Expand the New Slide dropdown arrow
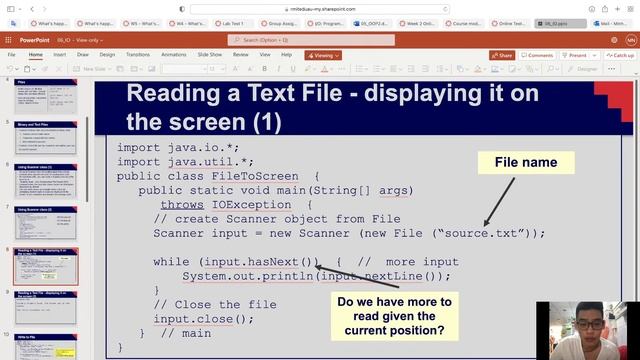Image resolution: width=640 pixels, height=360 pixels. coord(110,69)
